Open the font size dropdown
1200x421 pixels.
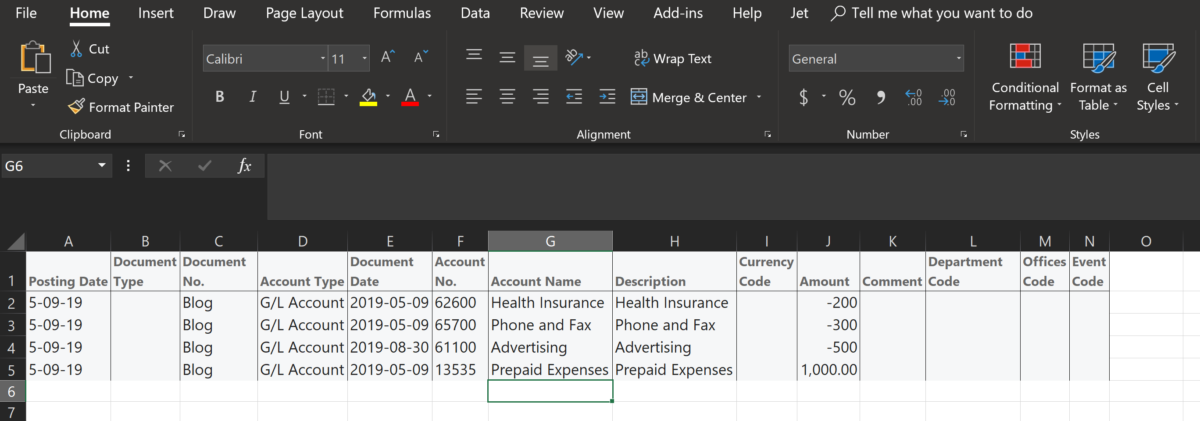[x=364, y=59]
